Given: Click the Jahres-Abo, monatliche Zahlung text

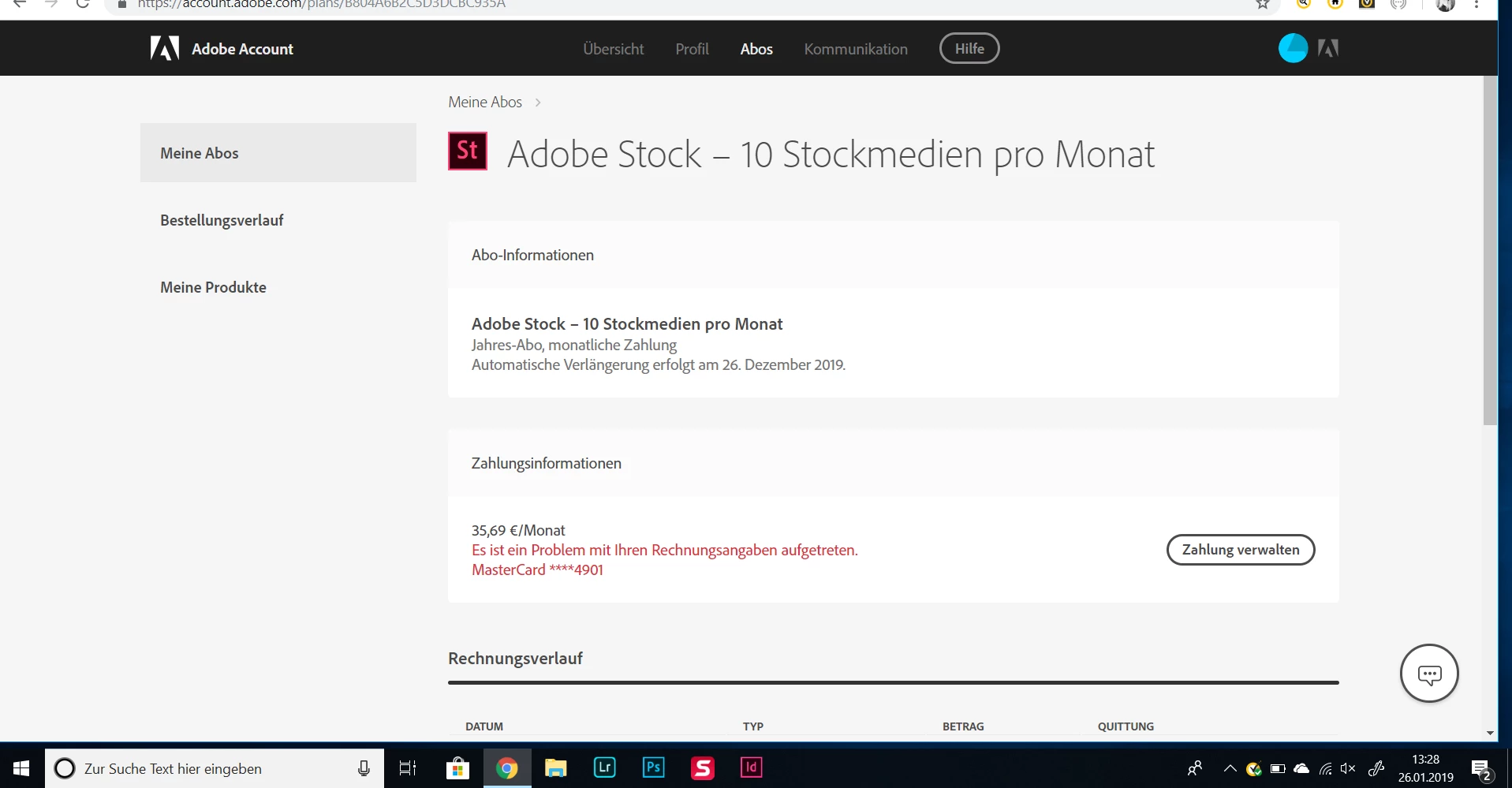Looking at the screenshot, I should [x=574, y=345].
